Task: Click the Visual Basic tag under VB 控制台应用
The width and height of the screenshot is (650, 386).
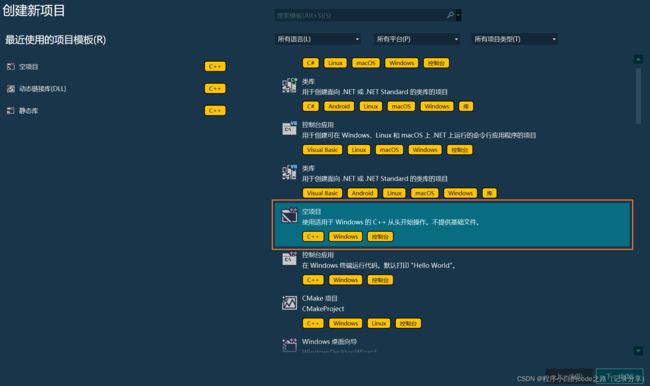Action: [x=322, y=150]
